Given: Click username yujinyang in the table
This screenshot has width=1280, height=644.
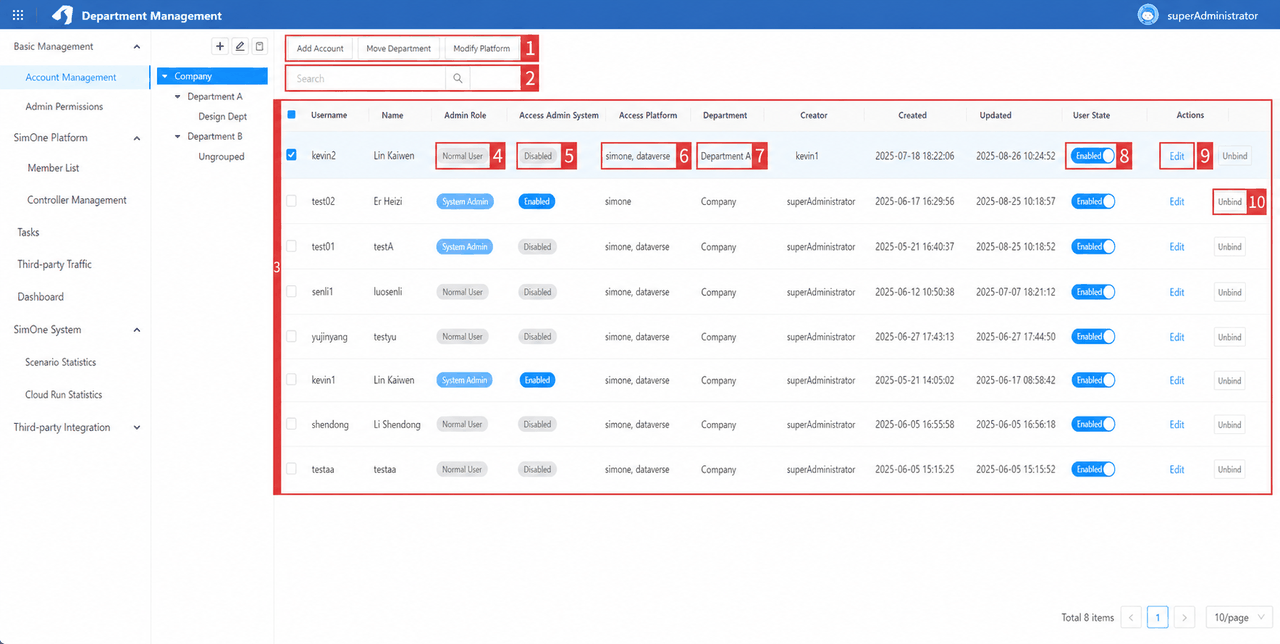Looking at the screenshot, I should tap(330, 337).
